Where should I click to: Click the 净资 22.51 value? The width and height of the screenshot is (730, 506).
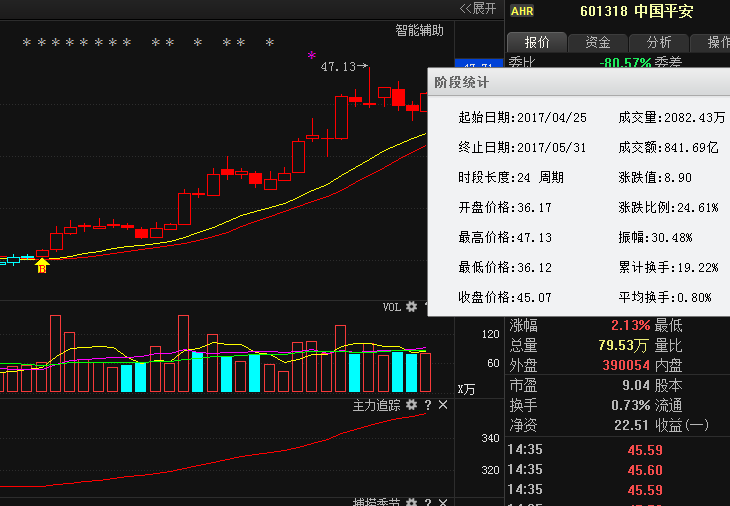point(631,425)
